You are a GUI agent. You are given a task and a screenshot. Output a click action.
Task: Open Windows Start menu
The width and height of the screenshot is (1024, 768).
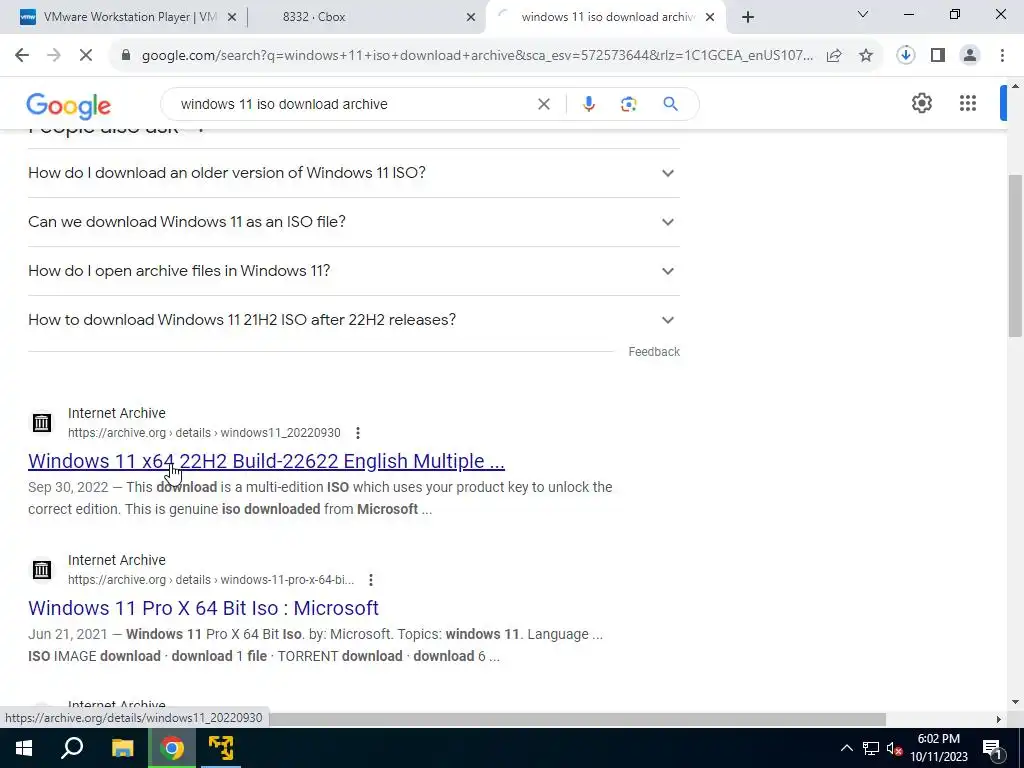pos(24,748)
